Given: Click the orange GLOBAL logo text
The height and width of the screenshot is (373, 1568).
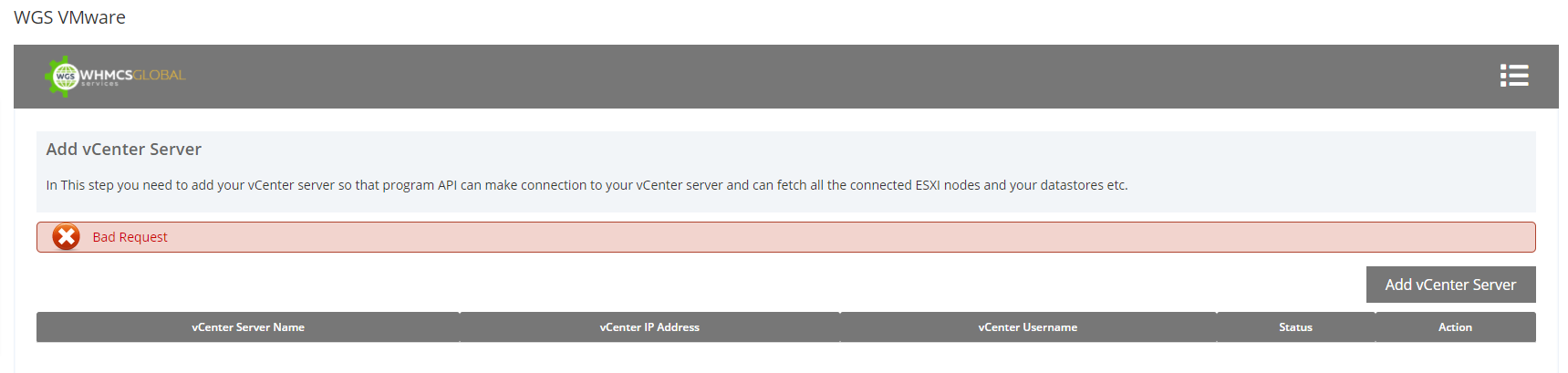Looking at the screenshot, I should [160, 74].
